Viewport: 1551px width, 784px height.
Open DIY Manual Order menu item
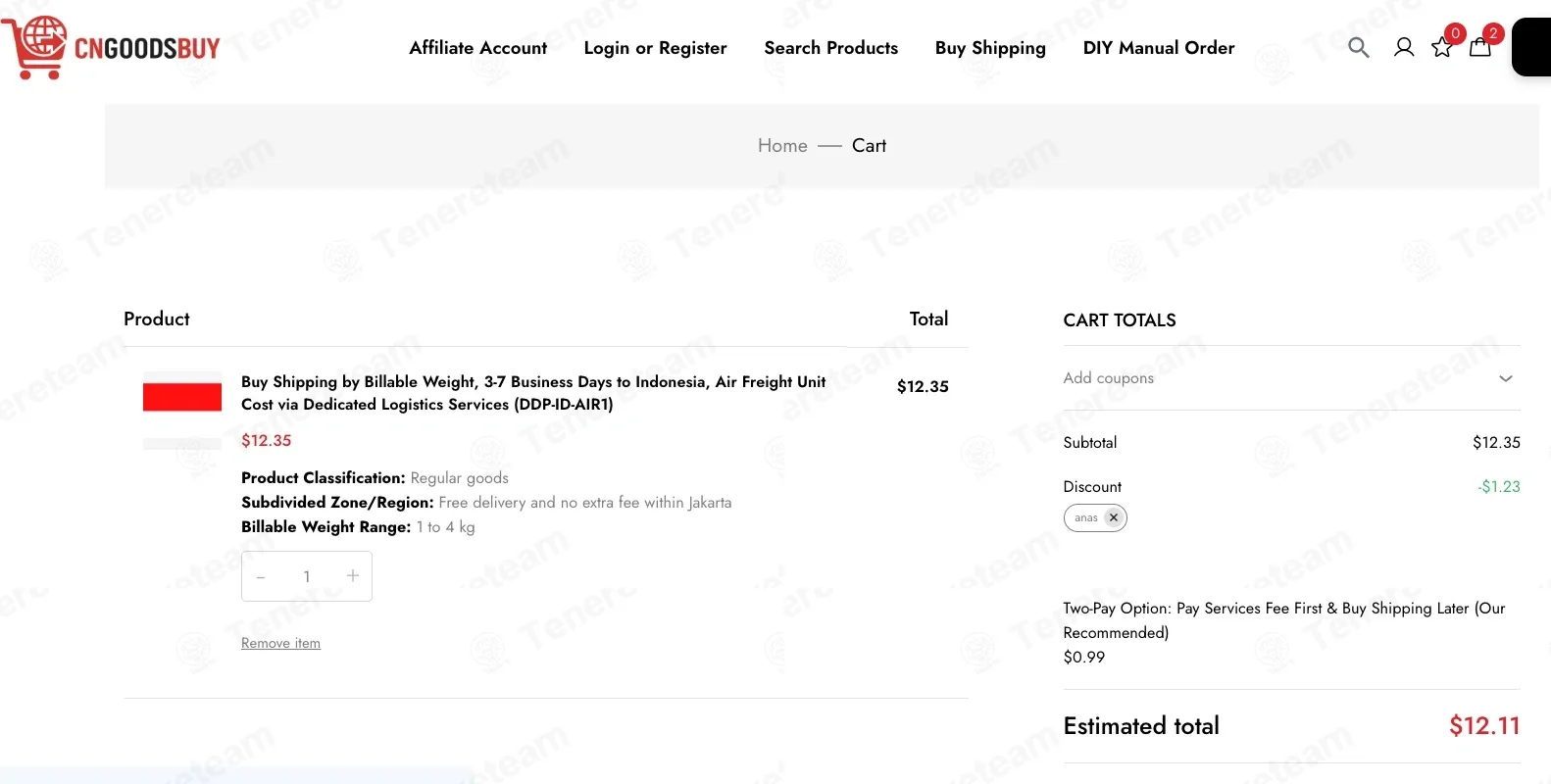click(x=1159, y=47)
